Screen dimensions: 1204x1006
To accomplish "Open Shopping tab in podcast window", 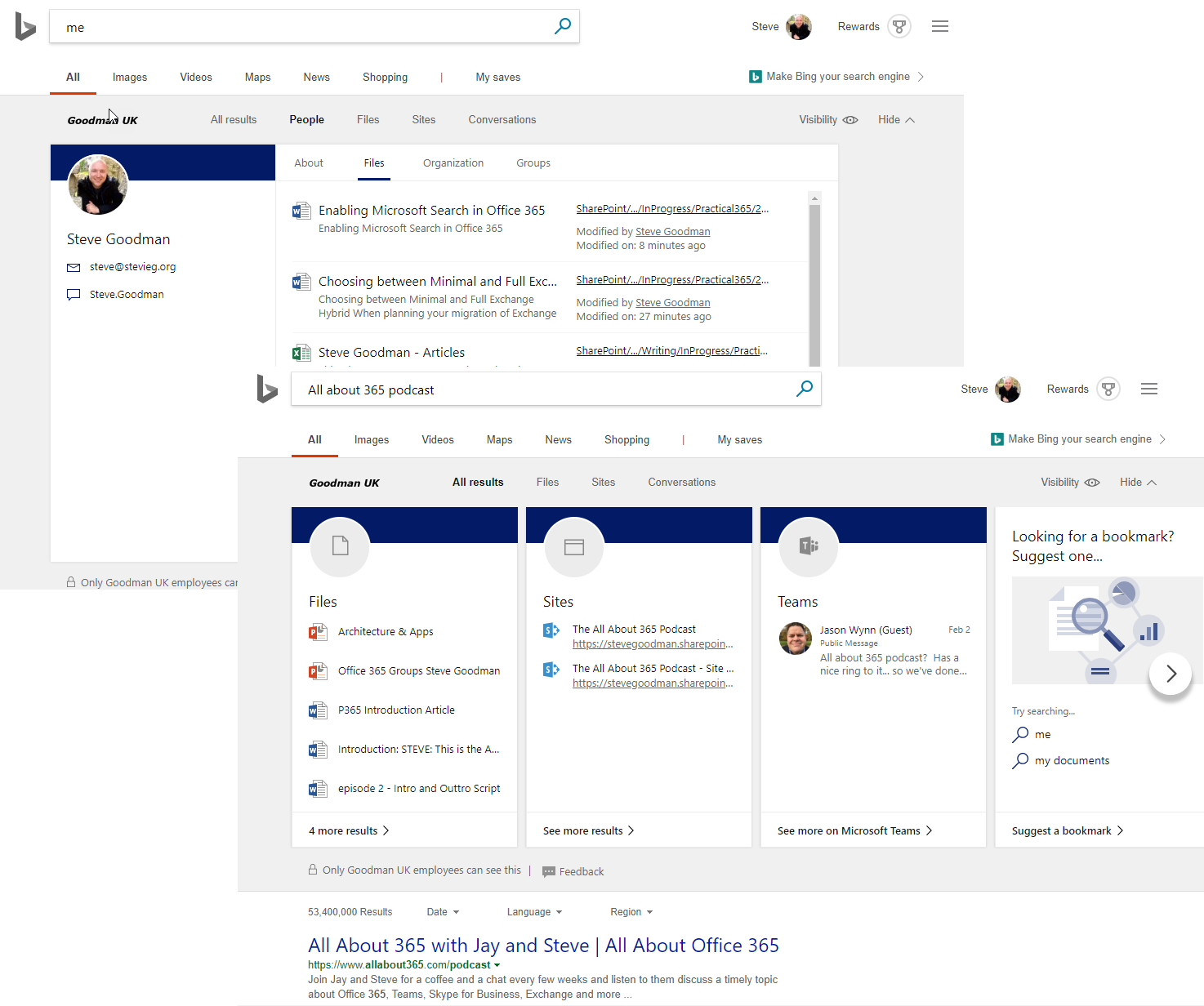I will pyautogui.click(x=627, y=440).
